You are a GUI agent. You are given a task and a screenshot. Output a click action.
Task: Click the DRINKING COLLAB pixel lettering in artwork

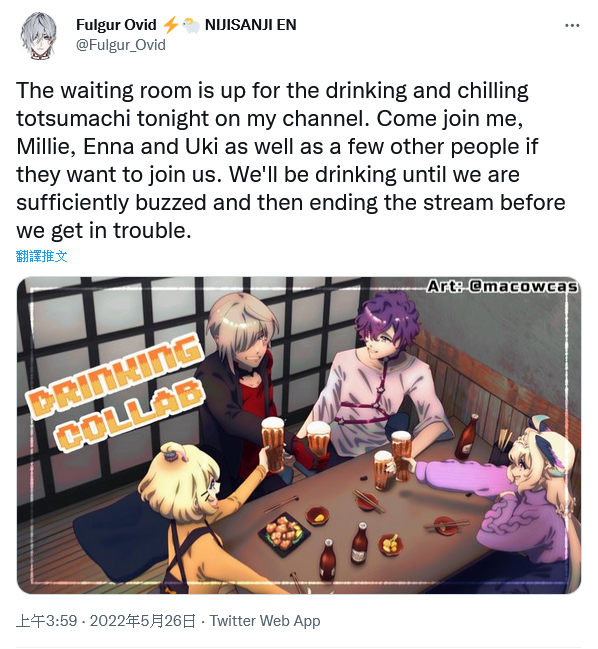(x=115, y=393)
